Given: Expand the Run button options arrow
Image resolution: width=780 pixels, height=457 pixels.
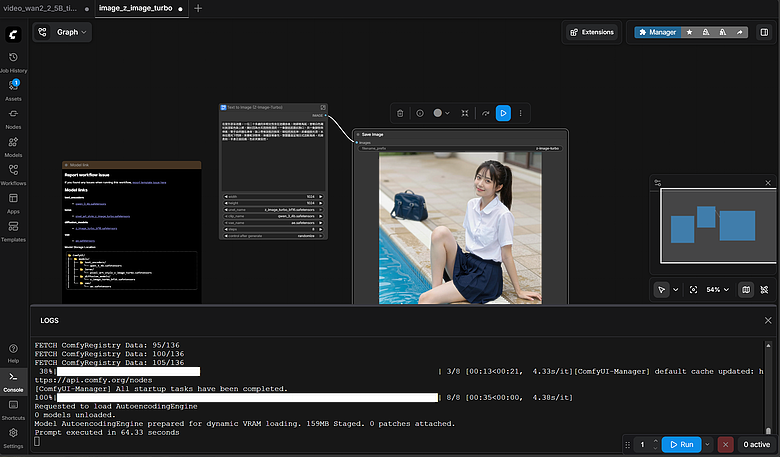Looking at the screenshot, I should pos(706,444).
